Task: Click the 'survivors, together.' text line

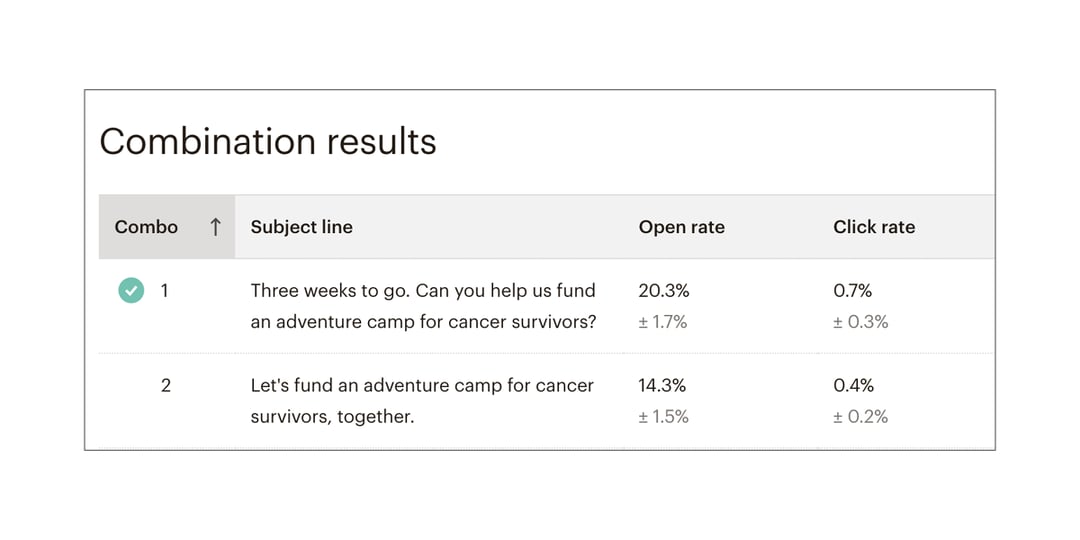Action: pyautogui.click(x=332, y=417)
